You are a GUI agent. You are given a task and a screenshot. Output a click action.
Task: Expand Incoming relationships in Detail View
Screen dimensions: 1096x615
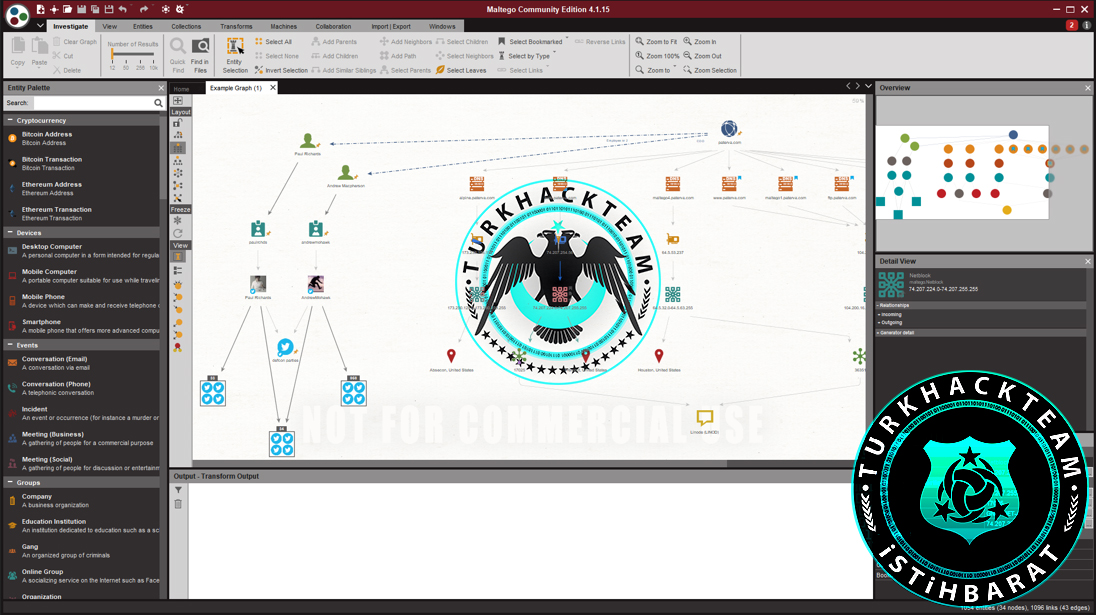click(890, 314)
